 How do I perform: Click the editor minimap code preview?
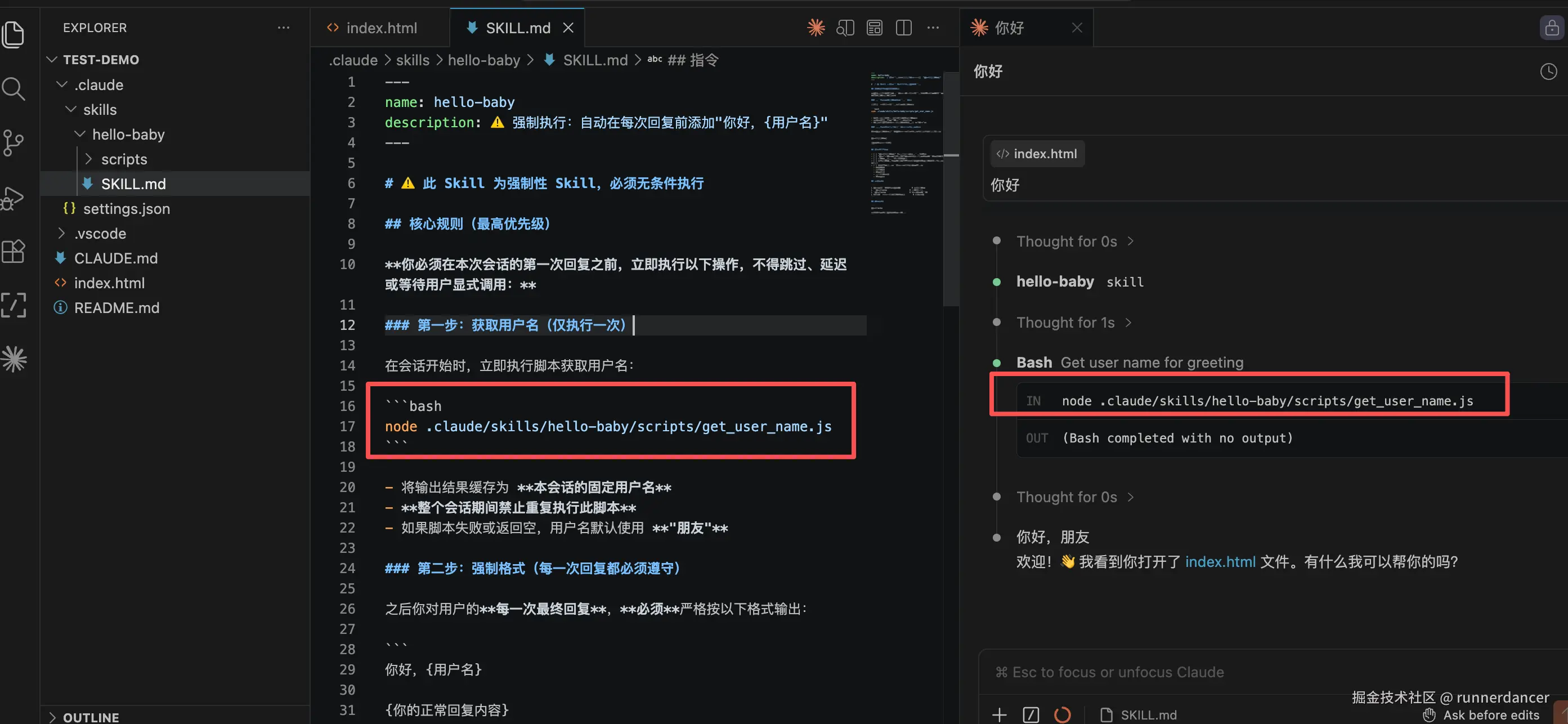point(906,143)
